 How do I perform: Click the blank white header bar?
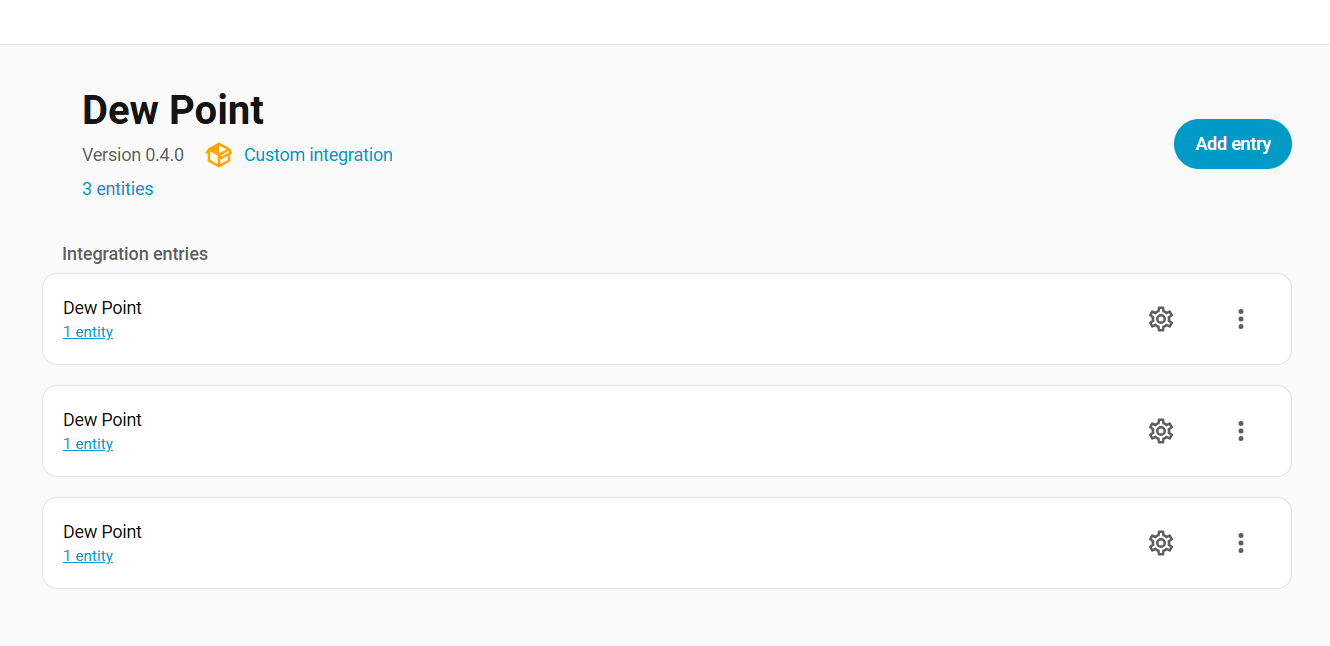pyautogui.click(x=665, y=22)
